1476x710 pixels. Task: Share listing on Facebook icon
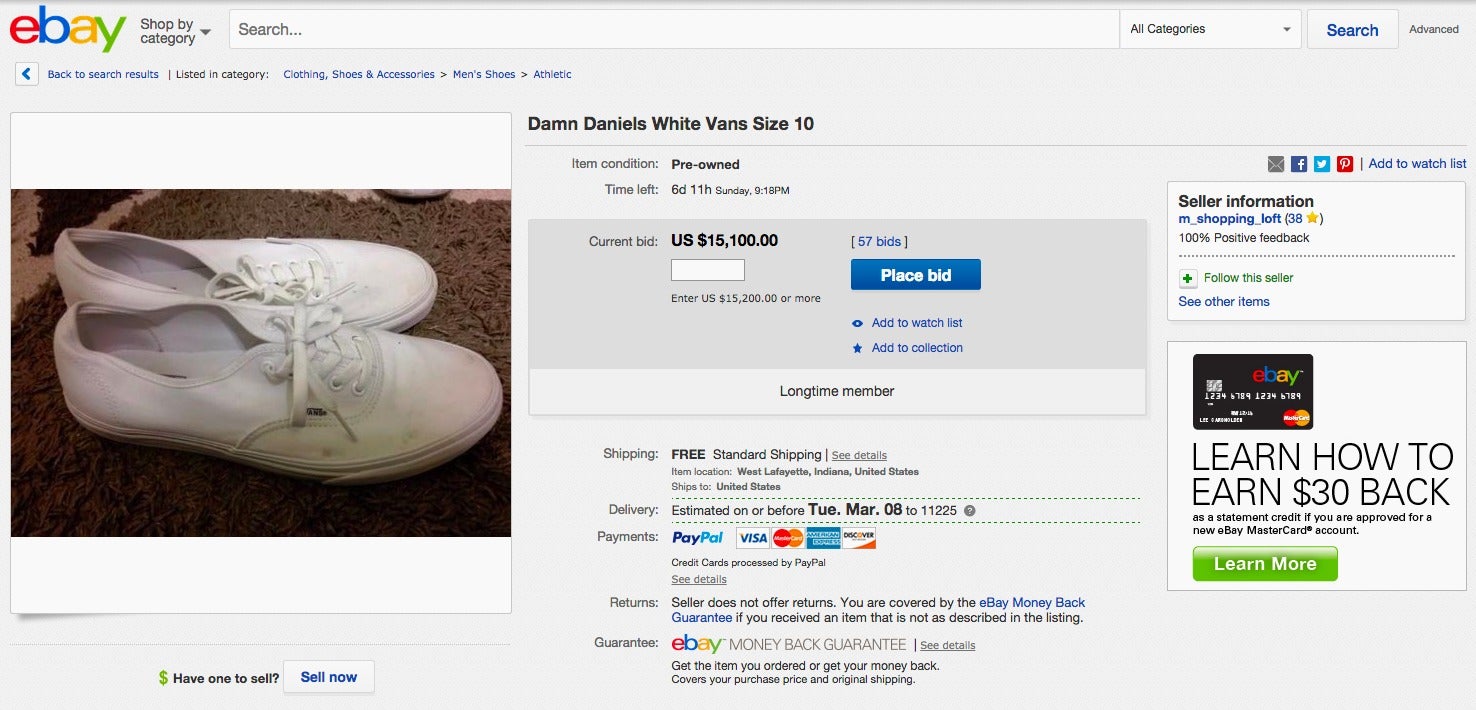tap(1299, 164)
